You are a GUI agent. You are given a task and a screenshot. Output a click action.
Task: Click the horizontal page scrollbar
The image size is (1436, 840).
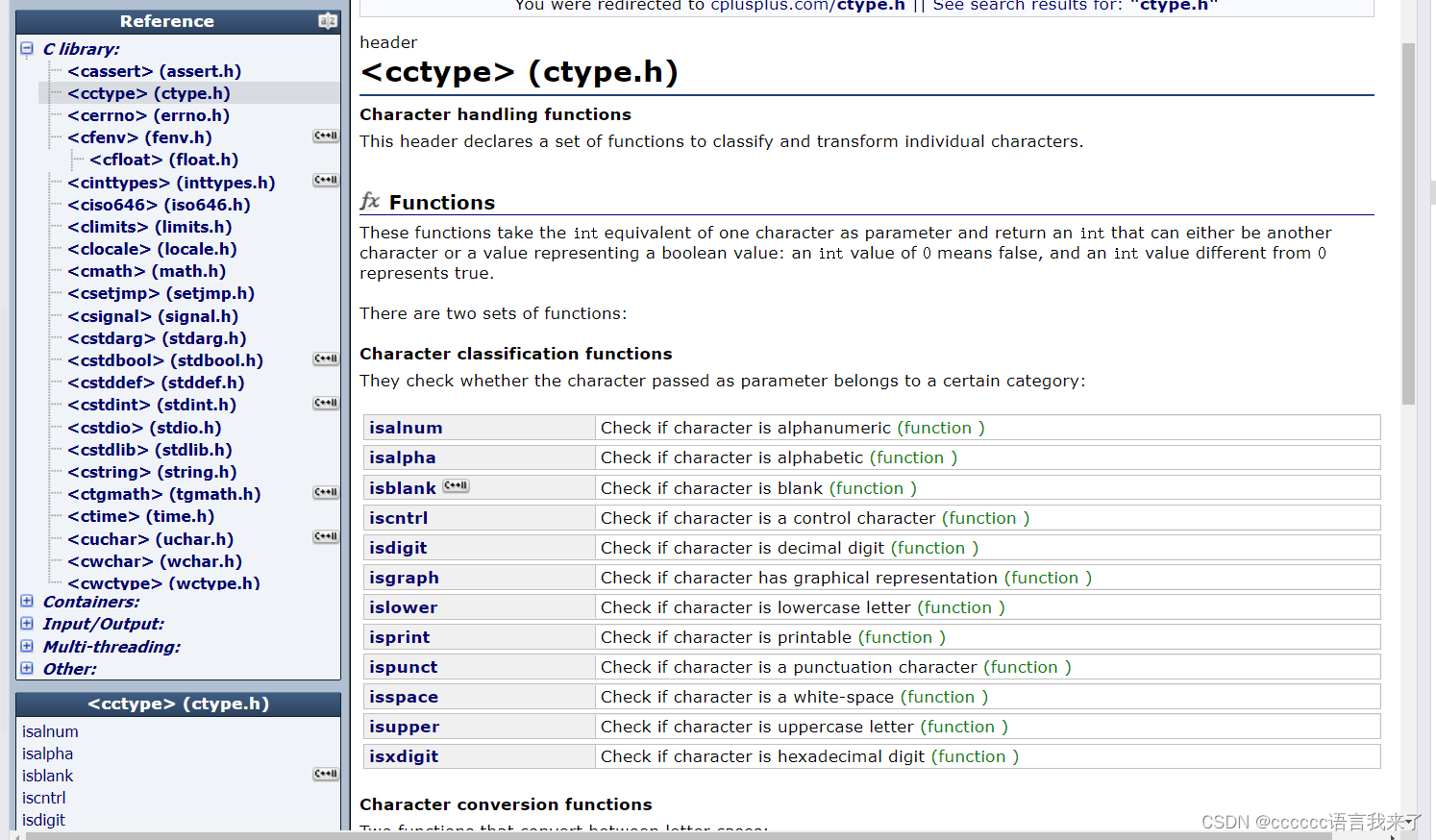click(678, 835)
